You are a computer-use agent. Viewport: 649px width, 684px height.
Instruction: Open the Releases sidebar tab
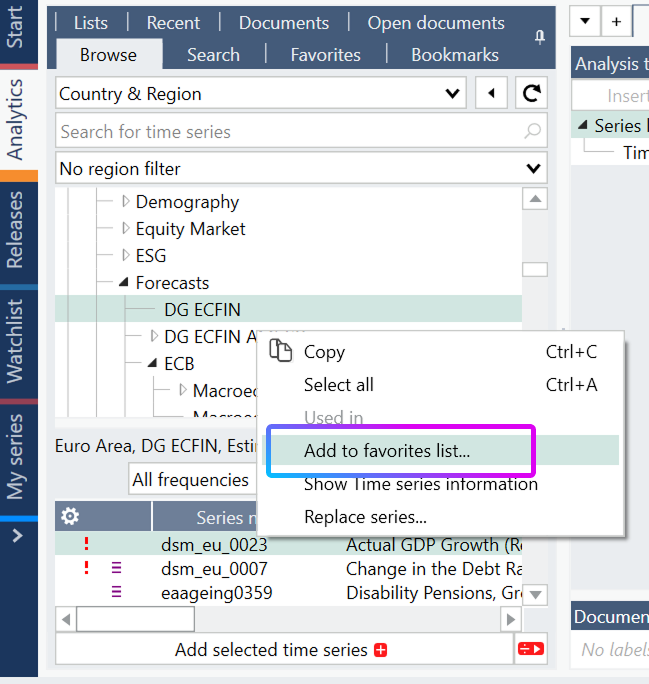click(15, 230)
